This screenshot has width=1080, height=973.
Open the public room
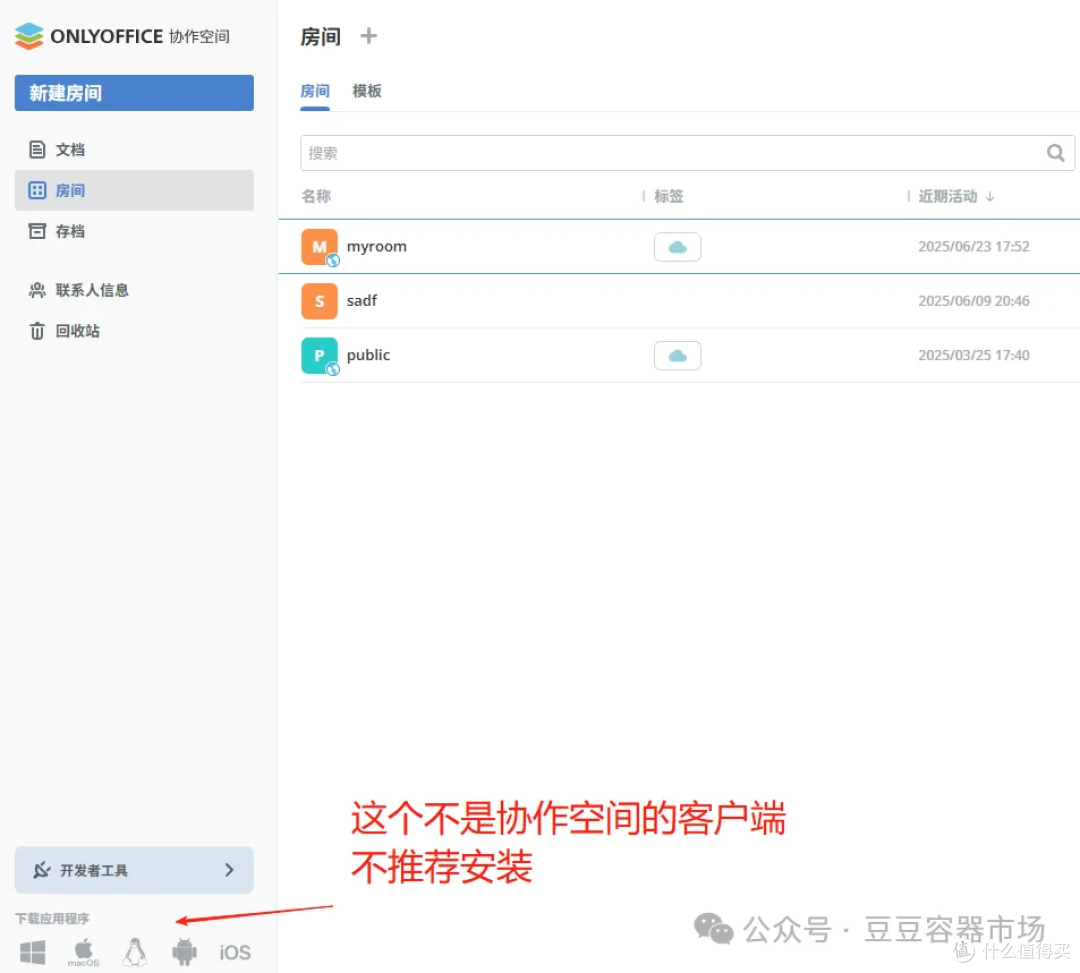368,355
